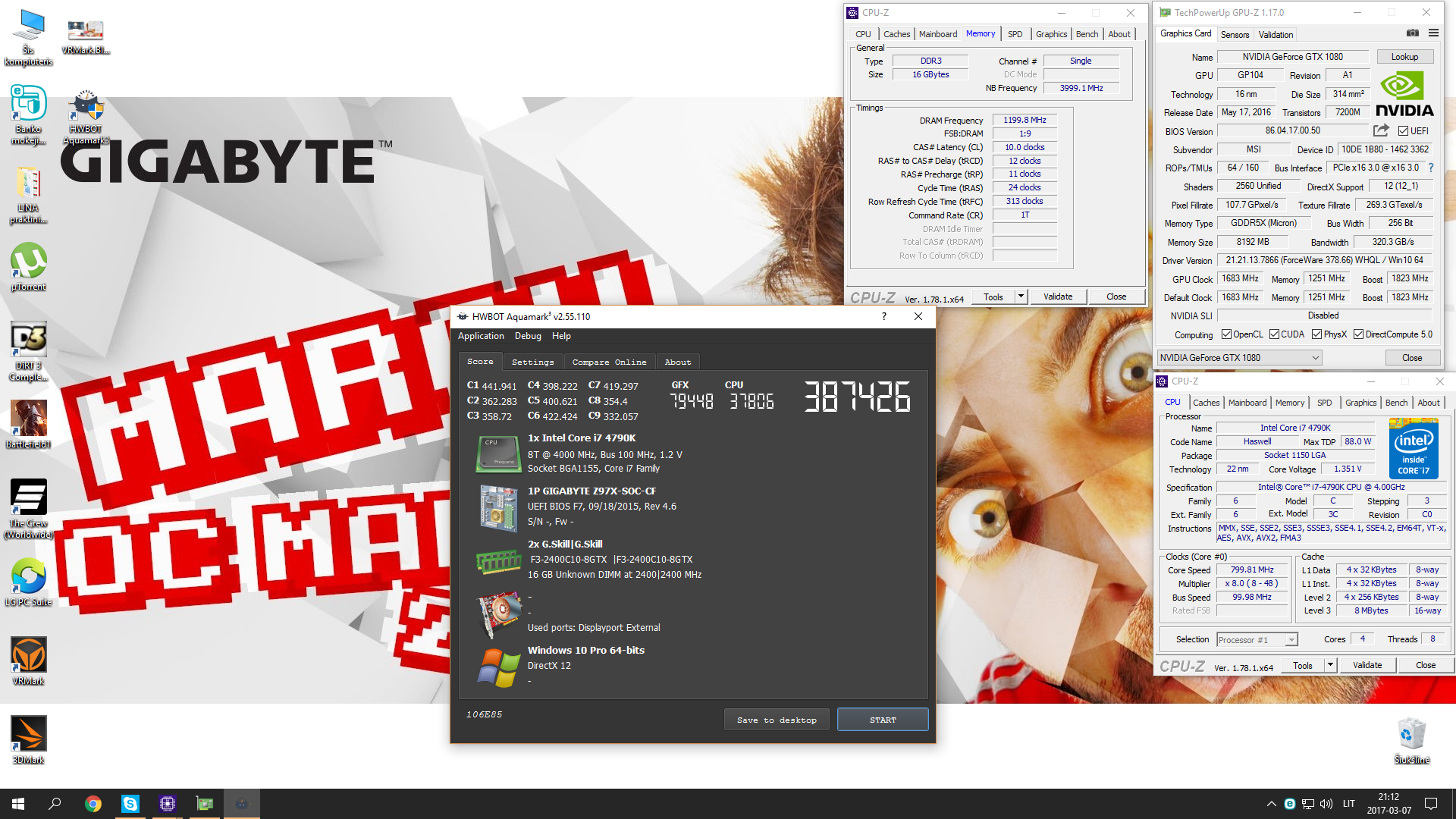Open the 3DMark desktop shortcut
The height and width of the screenshot is (819, 1456).
point(29,740)
